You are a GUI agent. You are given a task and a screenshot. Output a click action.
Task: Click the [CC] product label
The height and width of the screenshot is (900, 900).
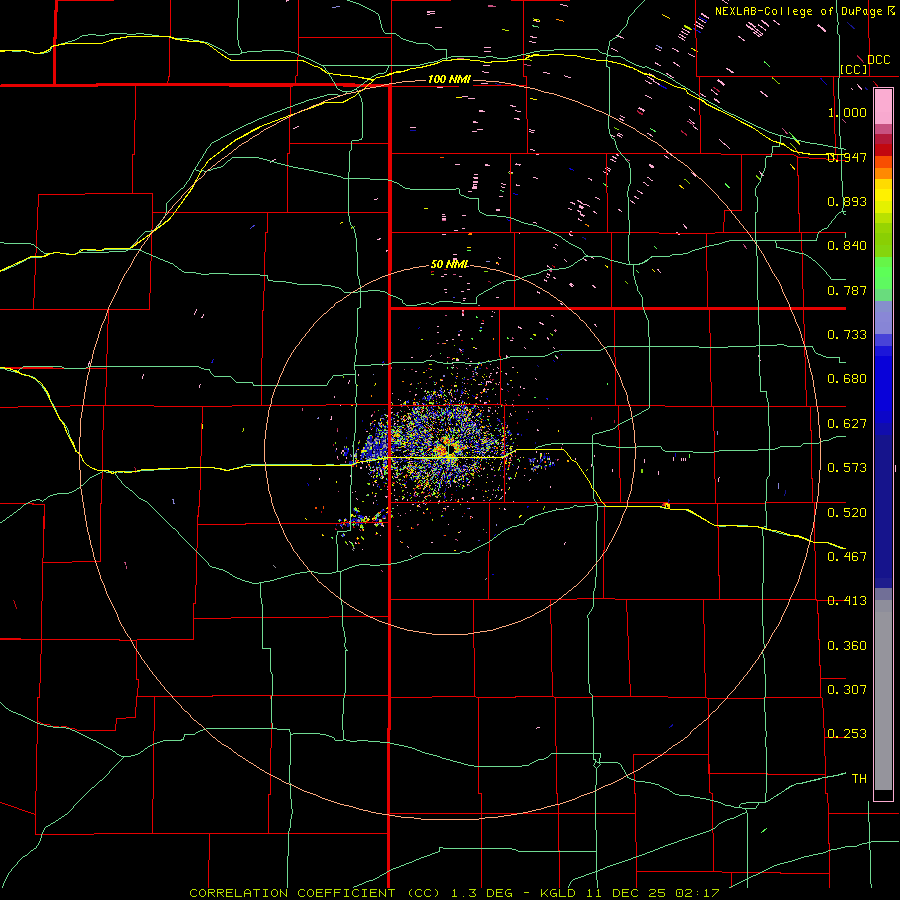854,69
